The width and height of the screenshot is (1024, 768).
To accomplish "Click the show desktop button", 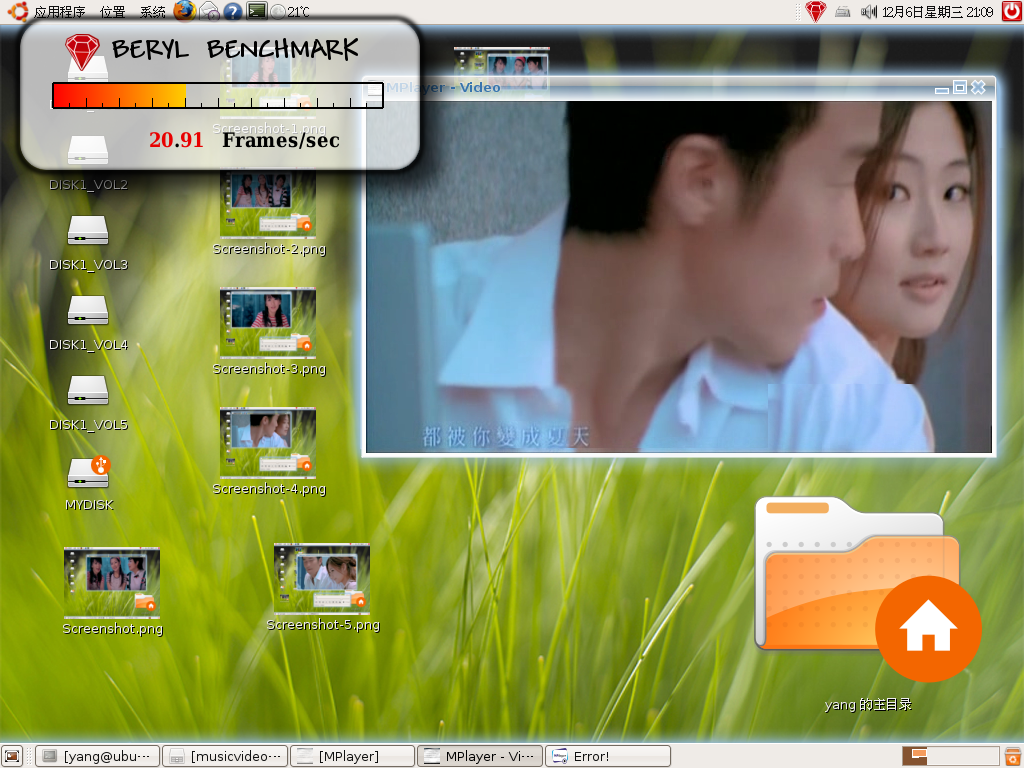I will coord(12,756).
